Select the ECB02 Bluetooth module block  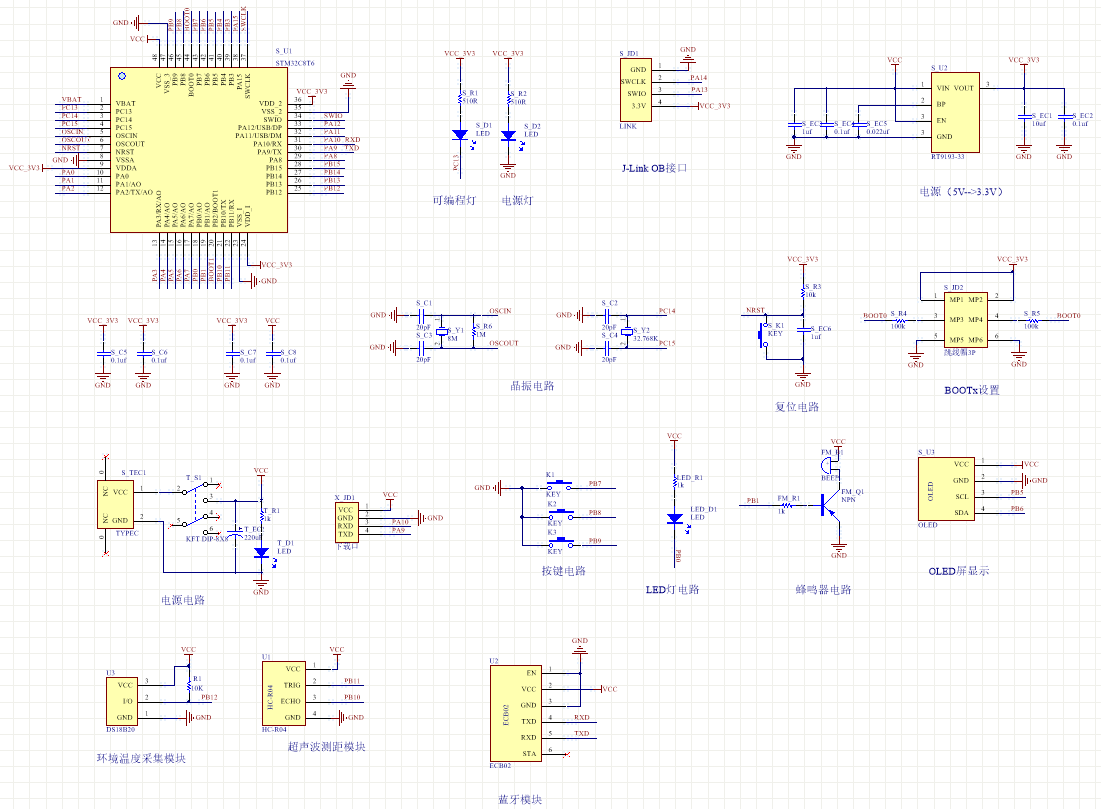(513, 712)
